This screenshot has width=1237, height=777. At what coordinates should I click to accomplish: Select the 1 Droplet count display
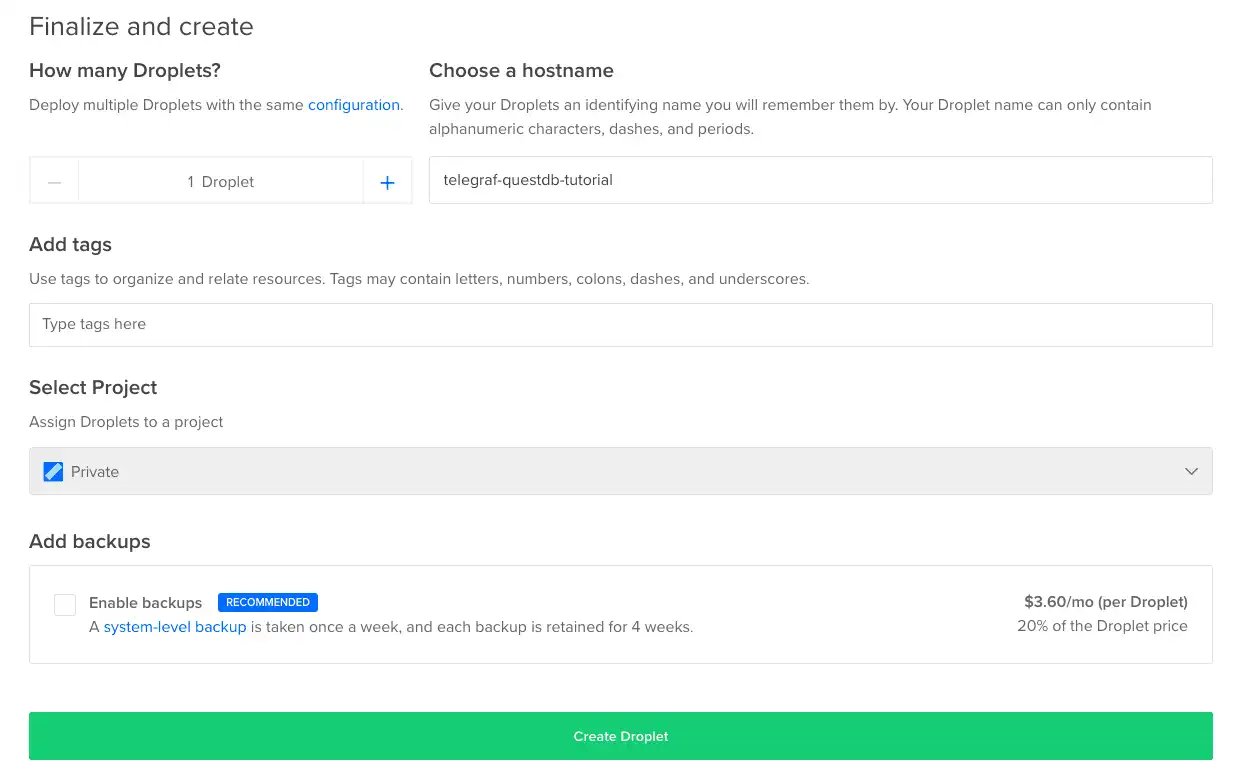220,181
